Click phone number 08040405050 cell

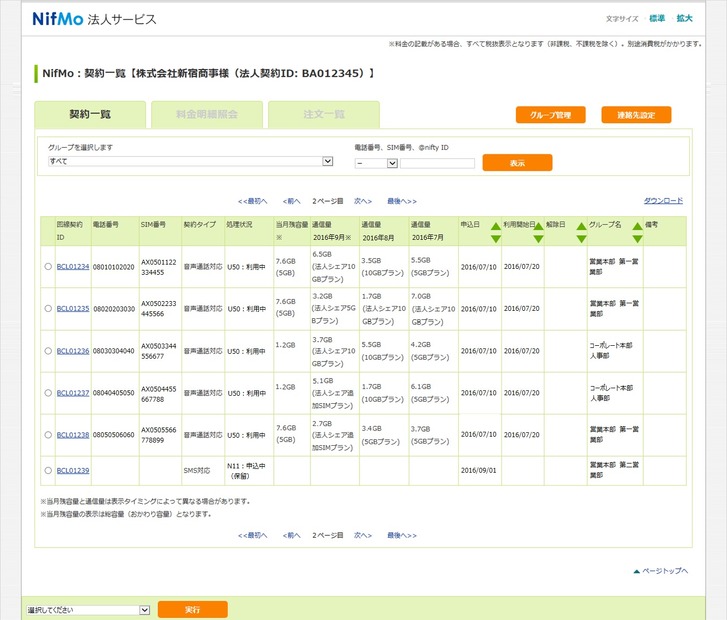tap(114, 393)
